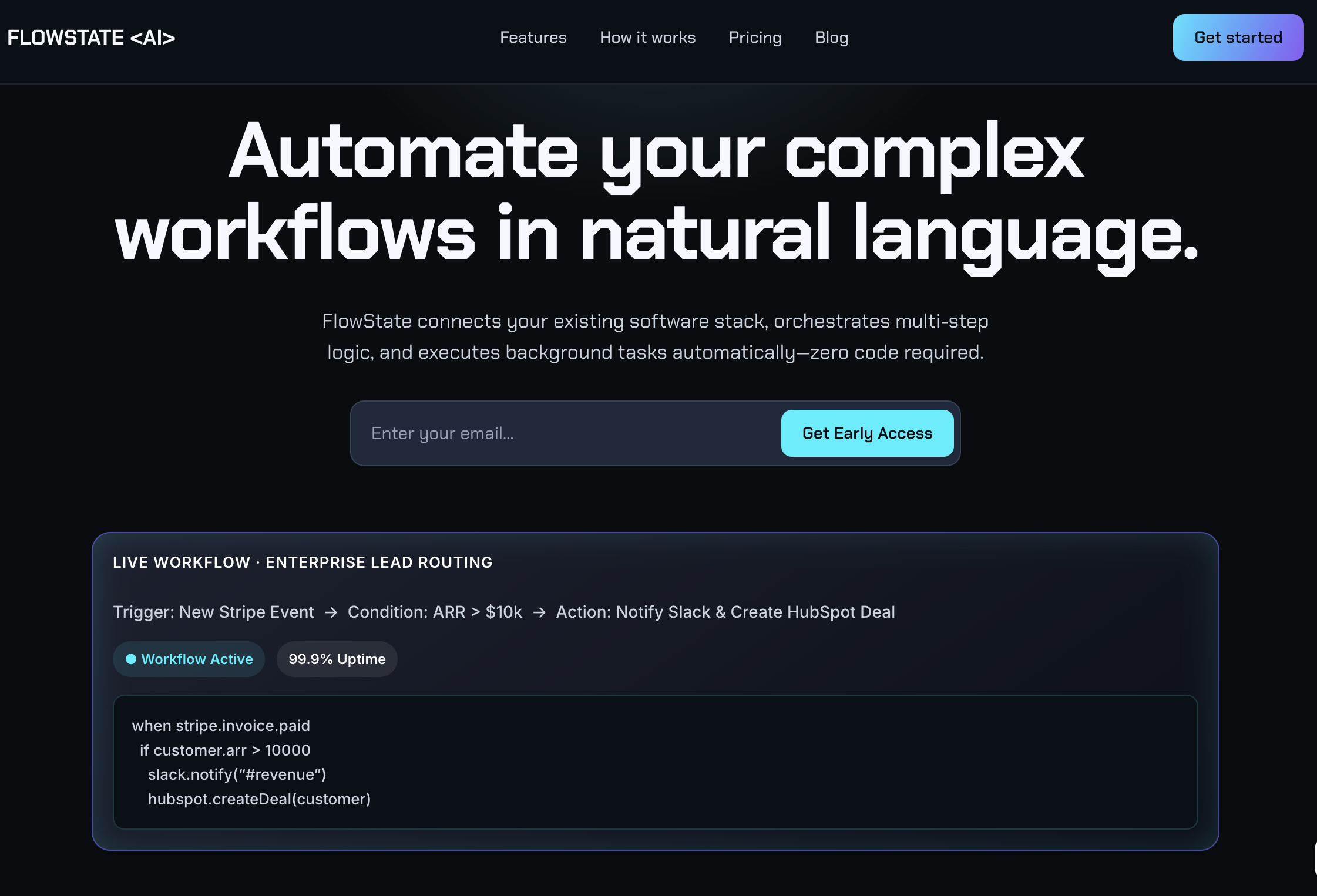Select the Condition: ARR > $10k step
This screenshot has height=896, width=1317.
coord(435,612)
